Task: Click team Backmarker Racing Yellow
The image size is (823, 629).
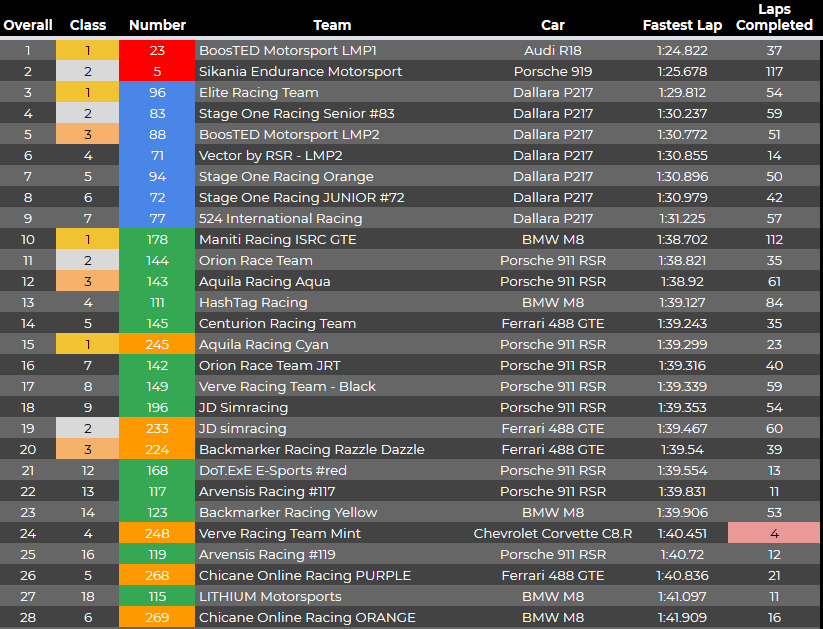Action: tap(288, 512)
